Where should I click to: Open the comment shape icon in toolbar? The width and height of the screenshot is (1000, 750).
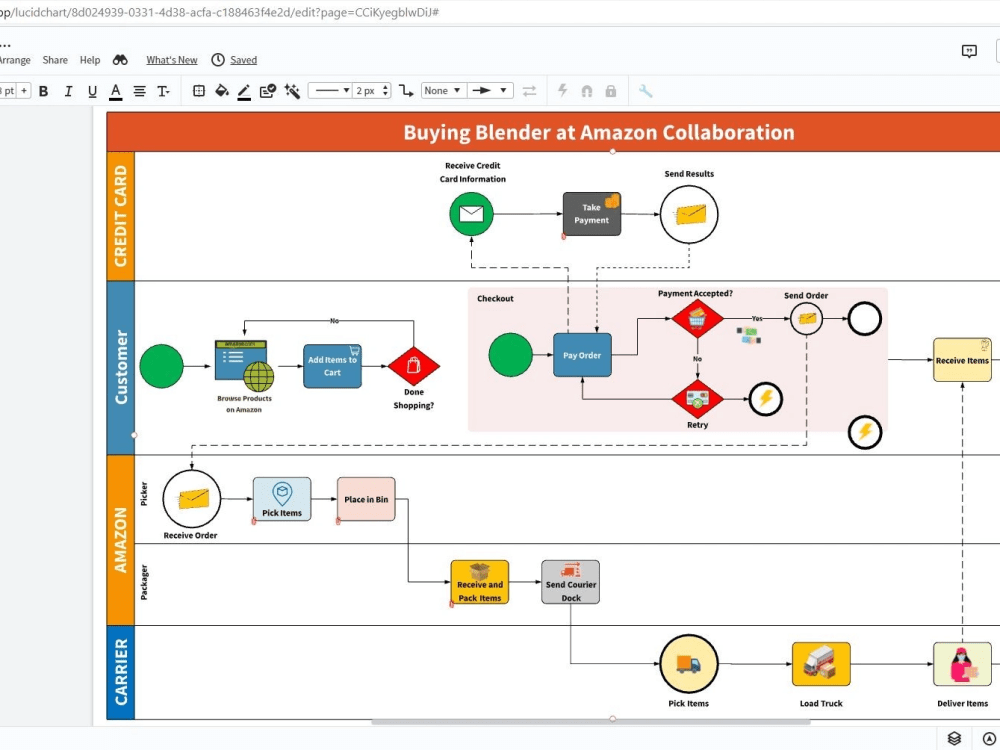(266, 90)
